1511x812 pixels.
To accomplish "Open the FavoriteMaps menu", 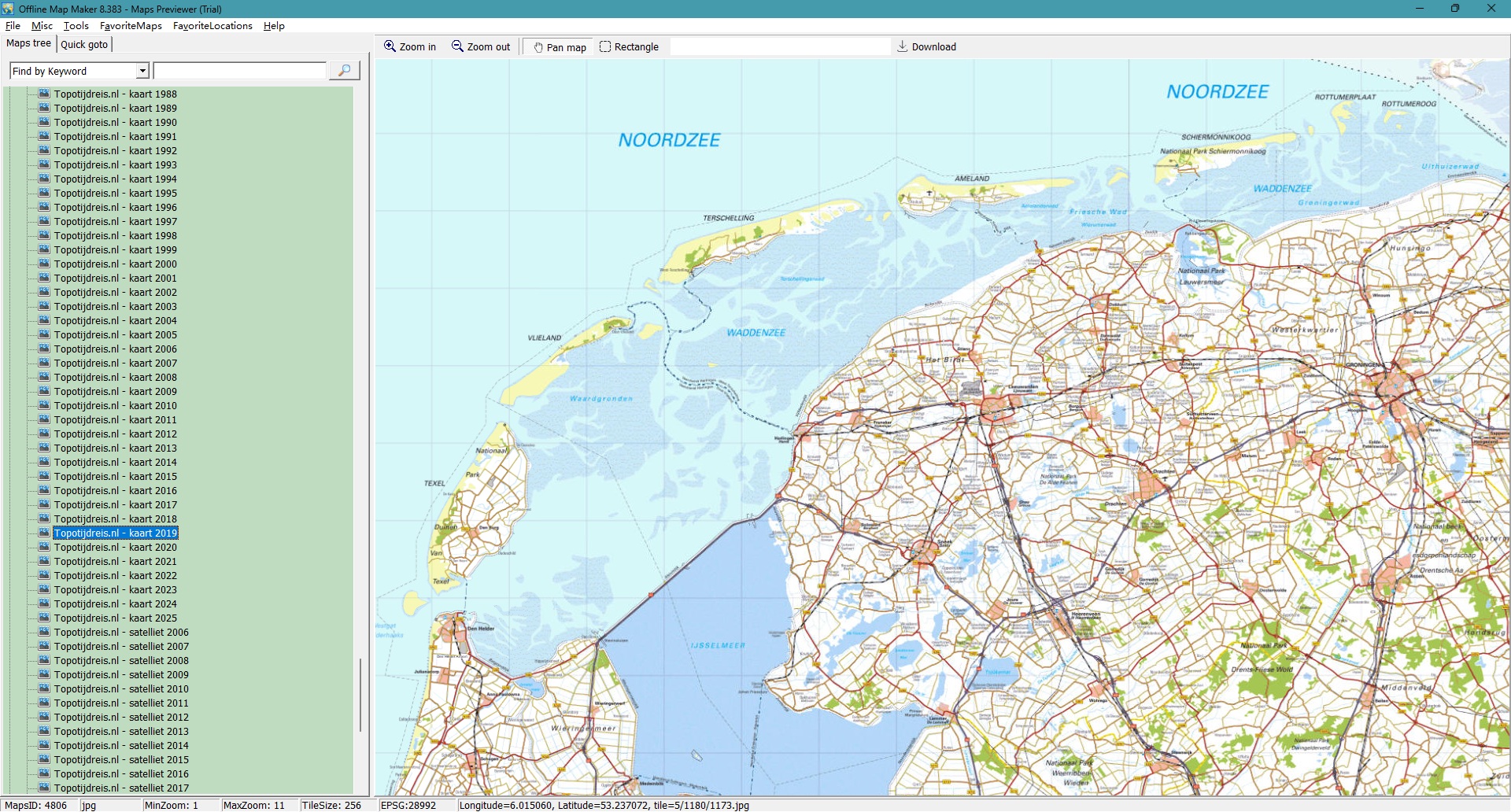I will 131,26.
